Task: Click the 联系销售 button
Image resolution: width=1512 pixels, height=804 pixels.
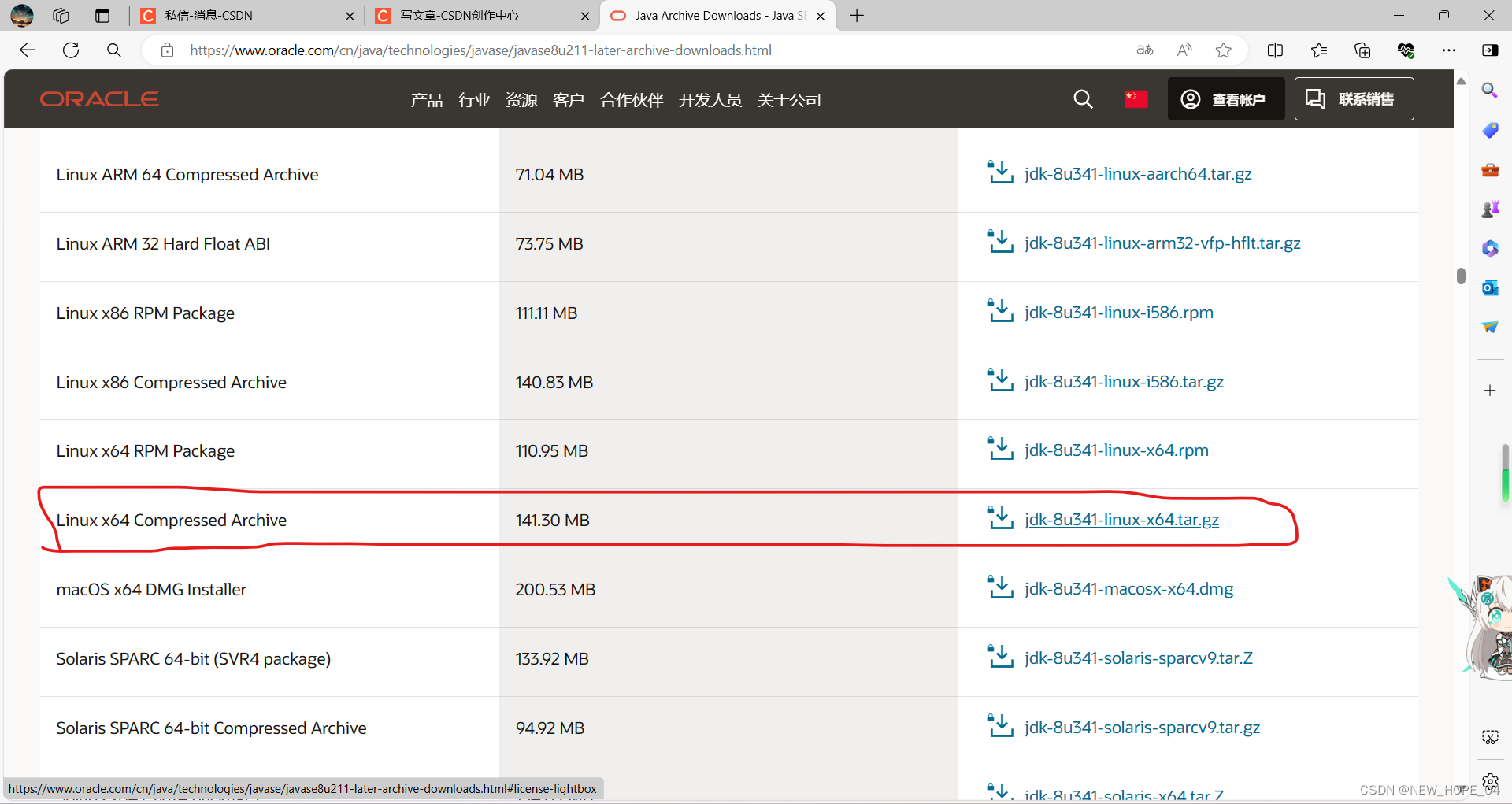Action: tap(1353, 99)
